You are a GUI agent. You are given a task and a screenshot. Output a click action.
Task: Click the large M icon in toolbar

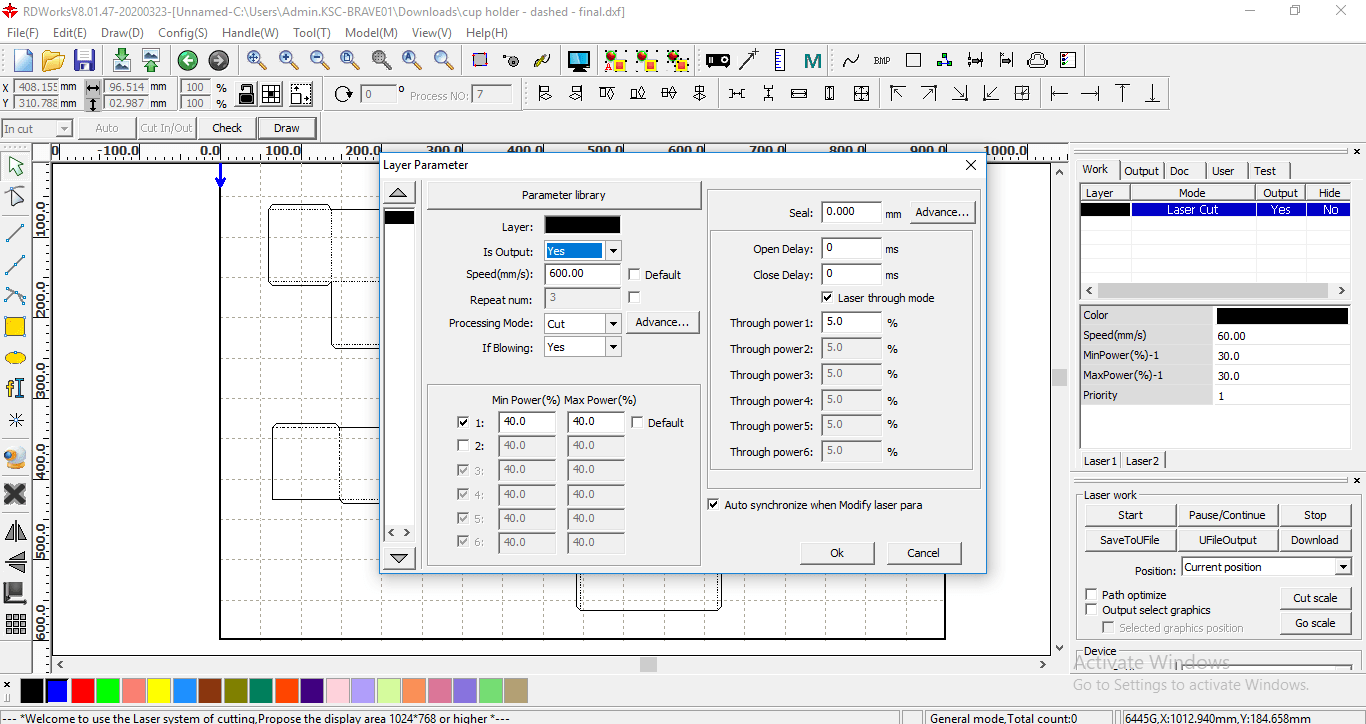tap(813, 61)
